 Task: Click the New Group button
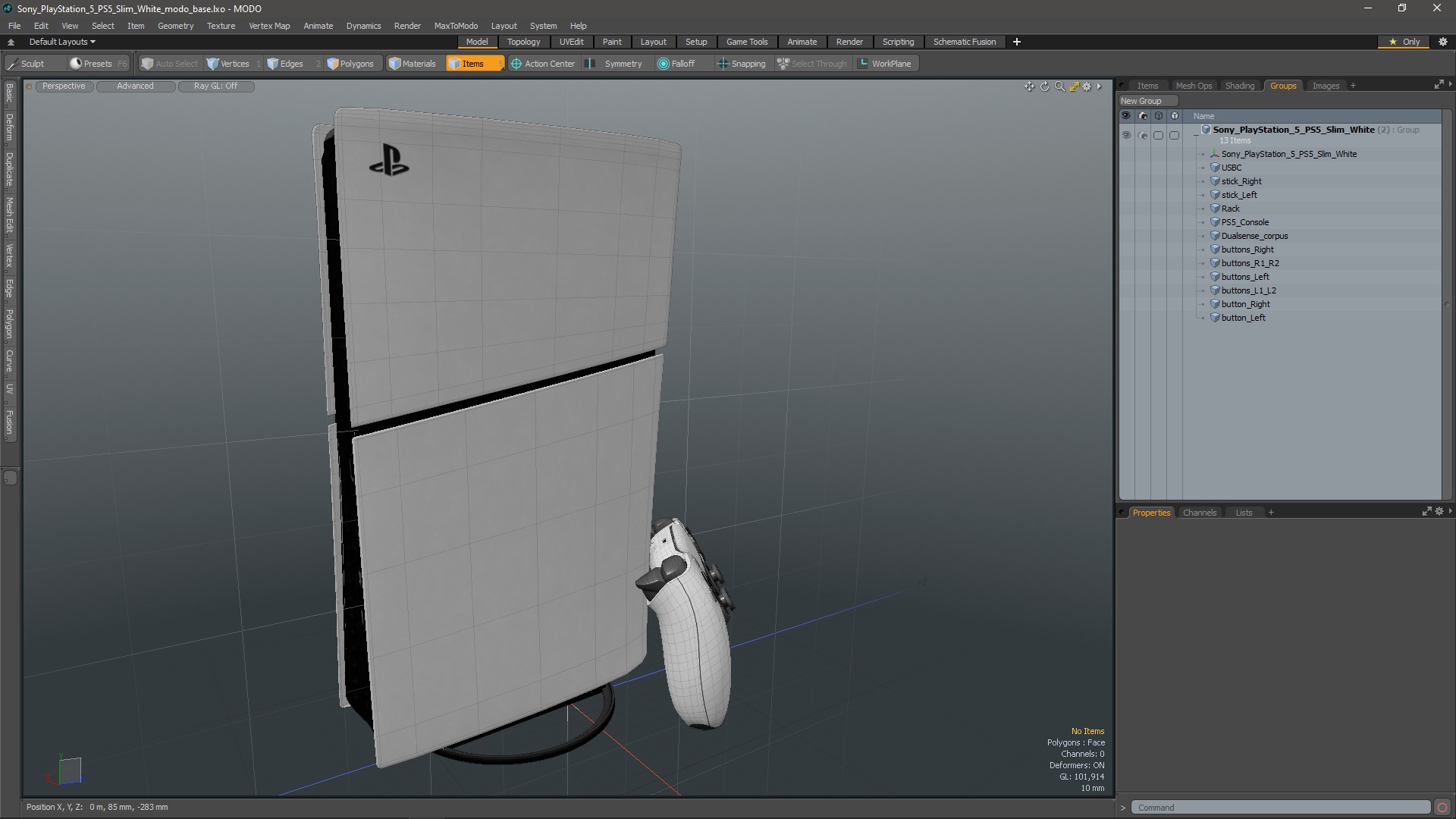click(x=1147, y=101)
